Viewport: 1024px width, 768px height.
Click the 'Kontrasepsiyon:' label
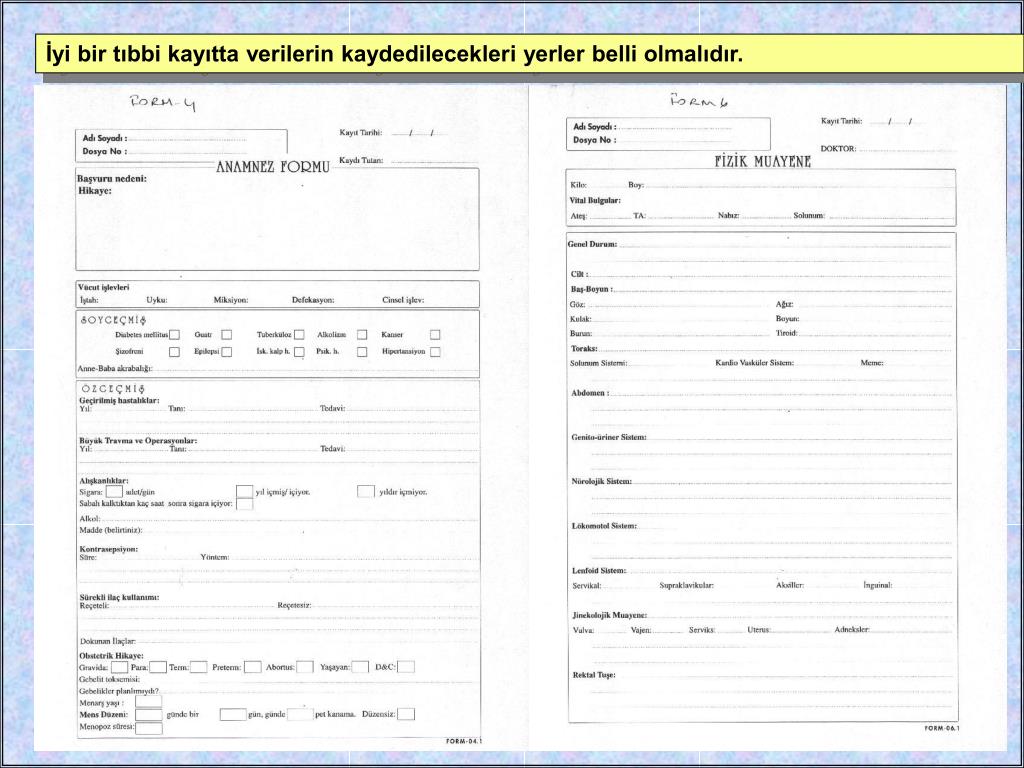[108, 549]
